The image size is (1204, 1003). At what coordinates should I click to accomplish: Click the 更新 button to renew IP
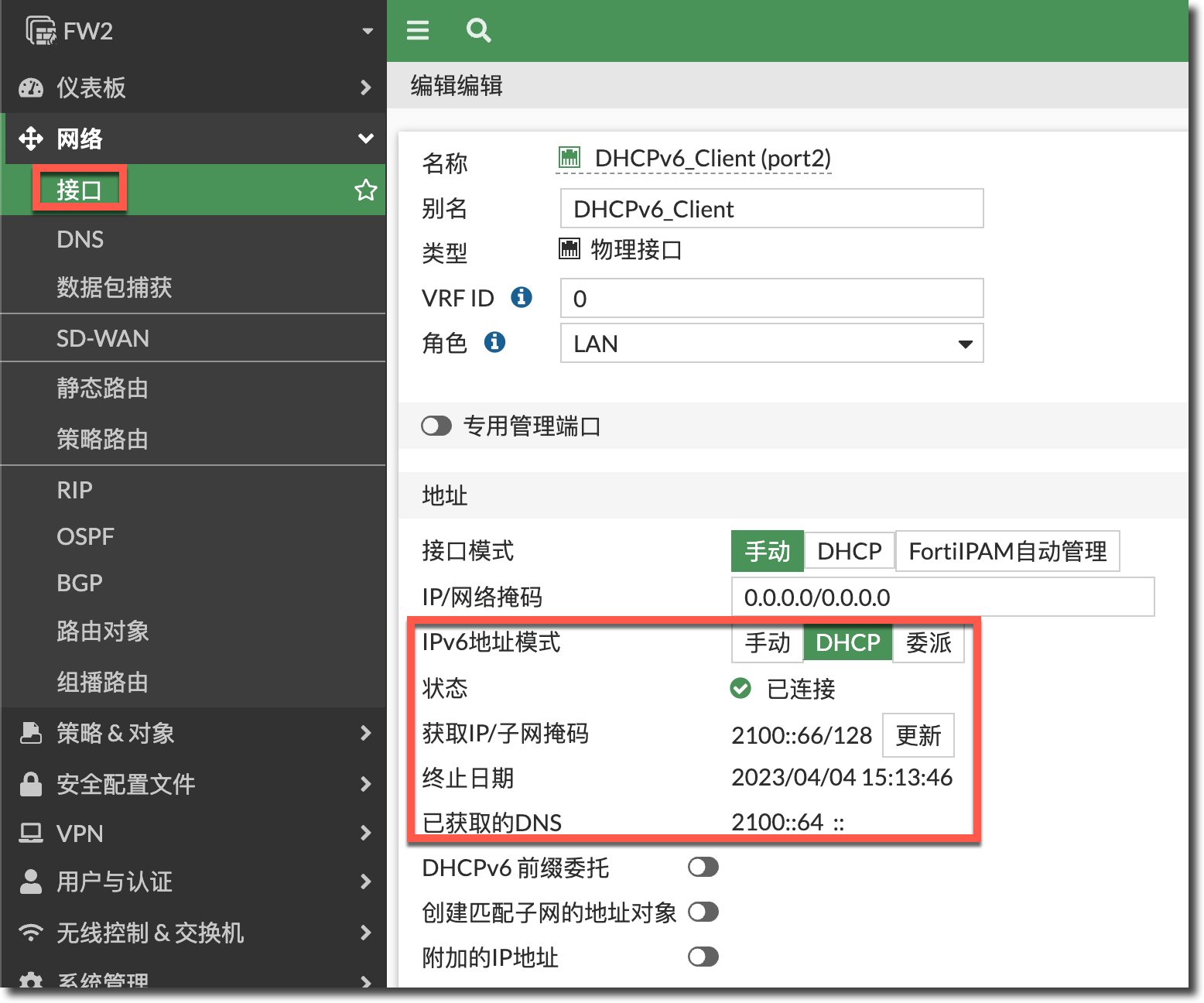(918, 735)
